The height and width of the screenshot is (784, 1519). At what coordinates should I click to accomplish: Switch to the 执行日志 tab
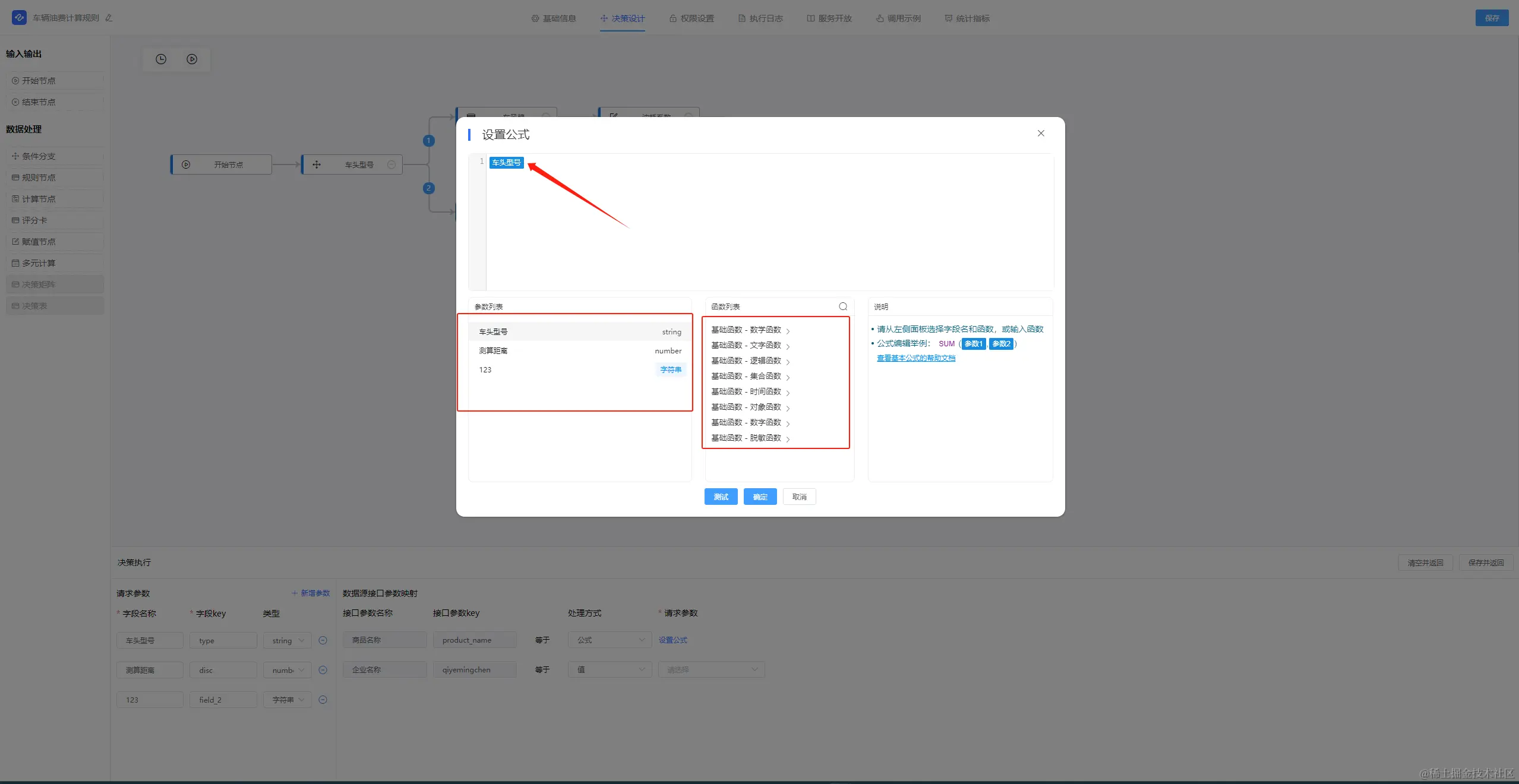coord(760,18)
